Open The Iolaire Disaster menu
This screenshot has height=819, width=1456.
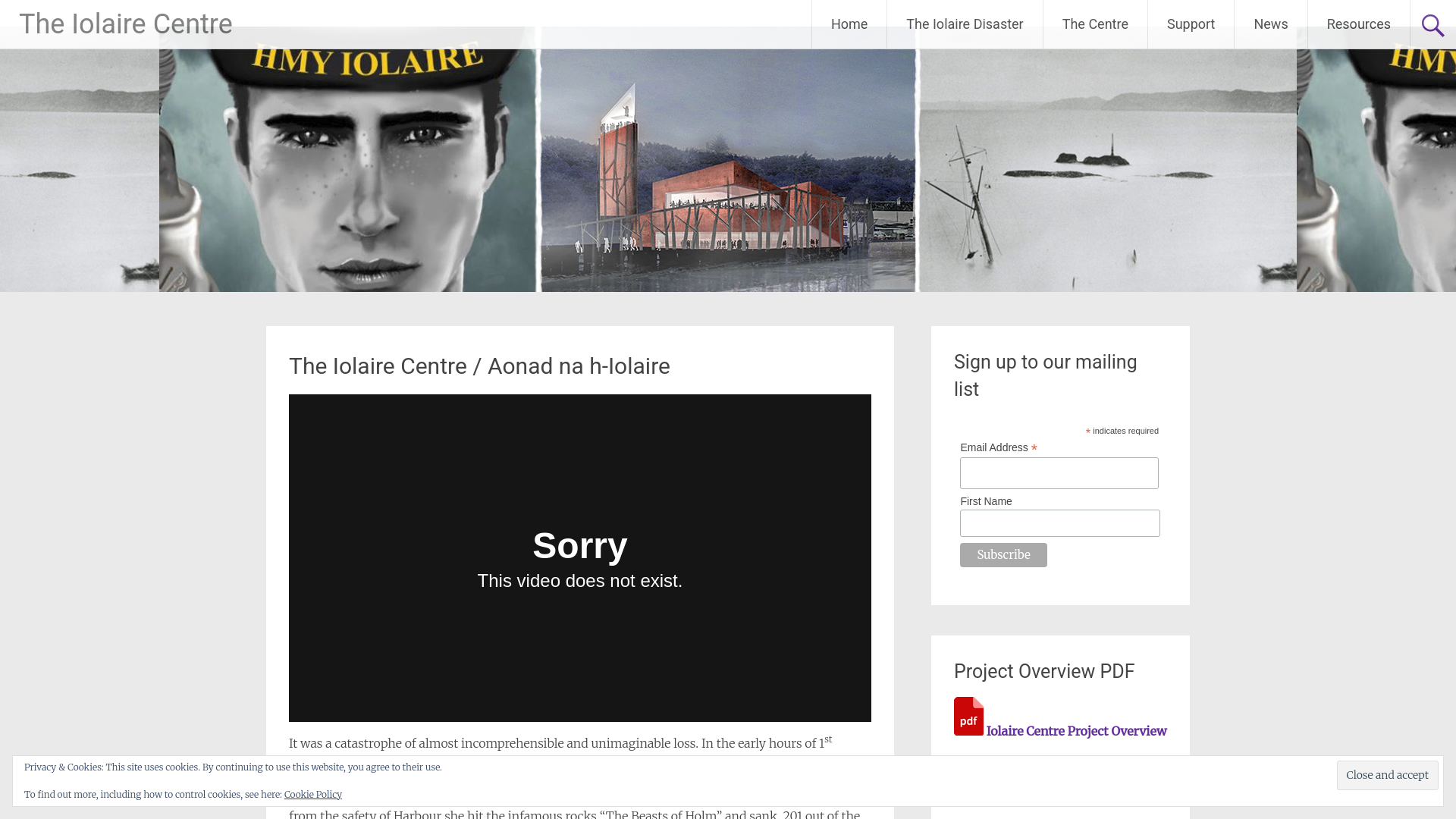point(965,24)
